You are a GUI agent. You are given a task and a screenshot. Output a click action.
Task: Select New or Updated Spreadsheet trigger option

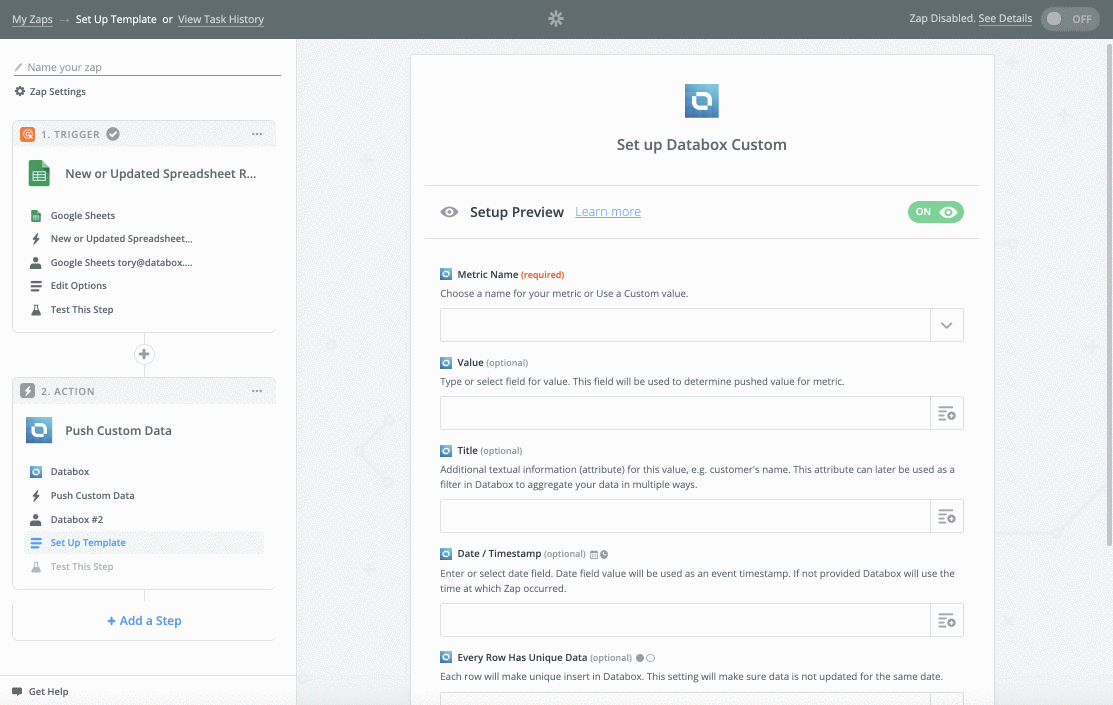coord(121,239)
